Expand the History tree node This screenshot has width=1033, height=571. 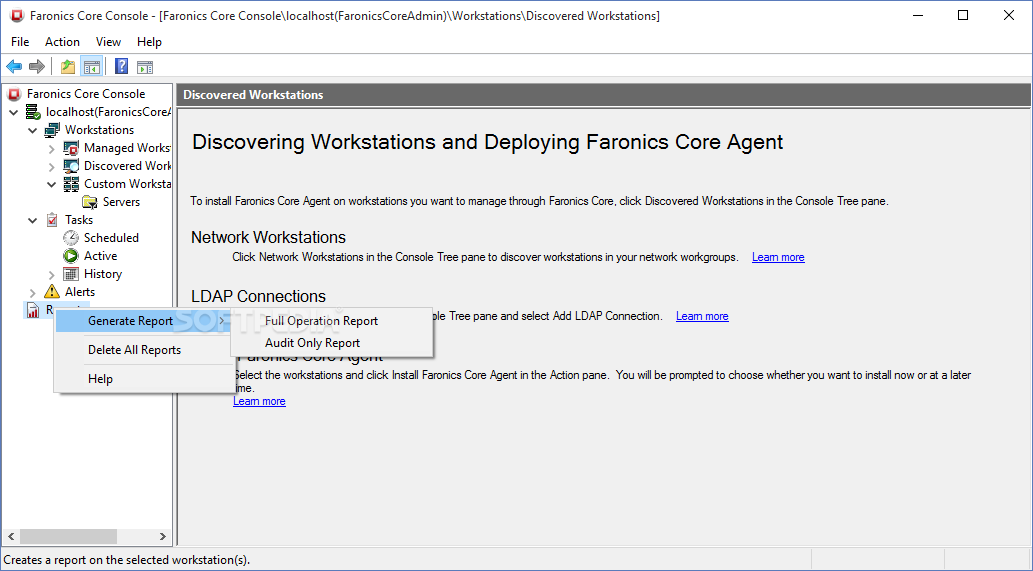tap(51, 274)
